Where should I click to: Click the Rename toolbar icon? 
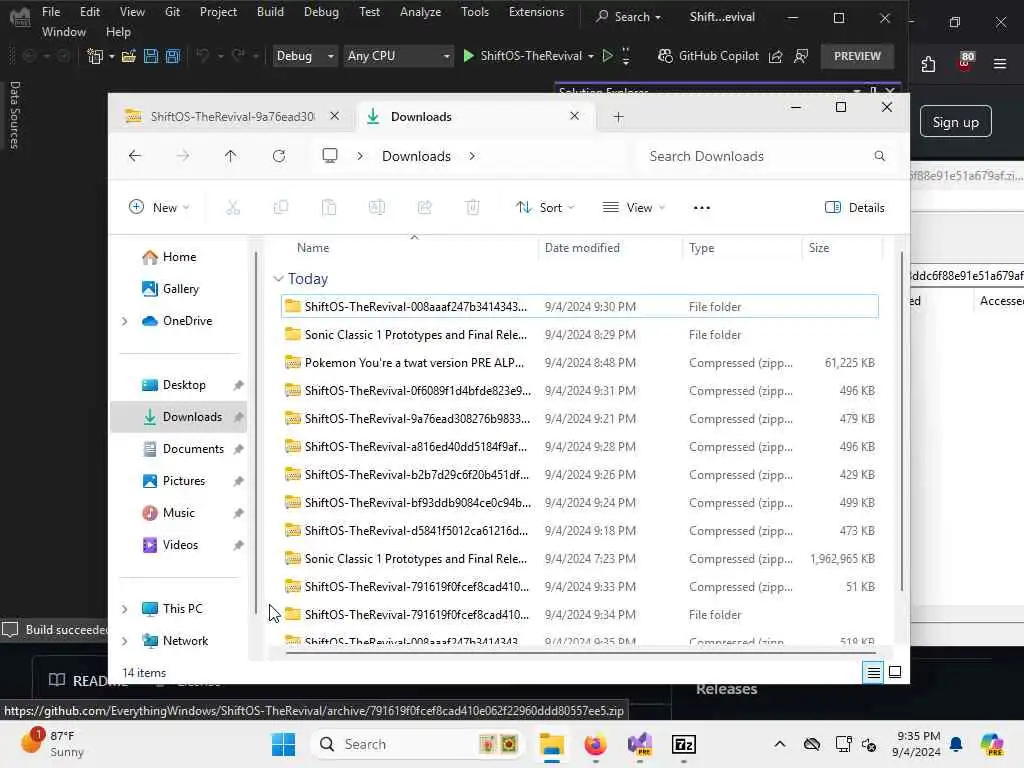pyautogui.click(x=377, y=208)
